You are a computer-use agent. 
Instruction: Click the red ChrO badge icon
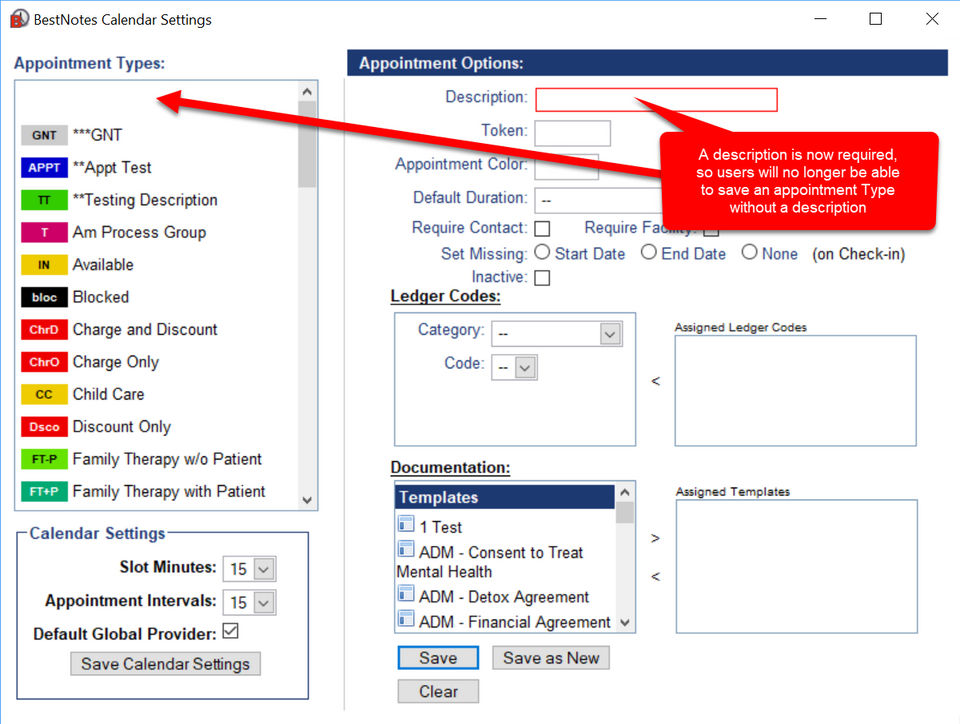tap(44, 362)
